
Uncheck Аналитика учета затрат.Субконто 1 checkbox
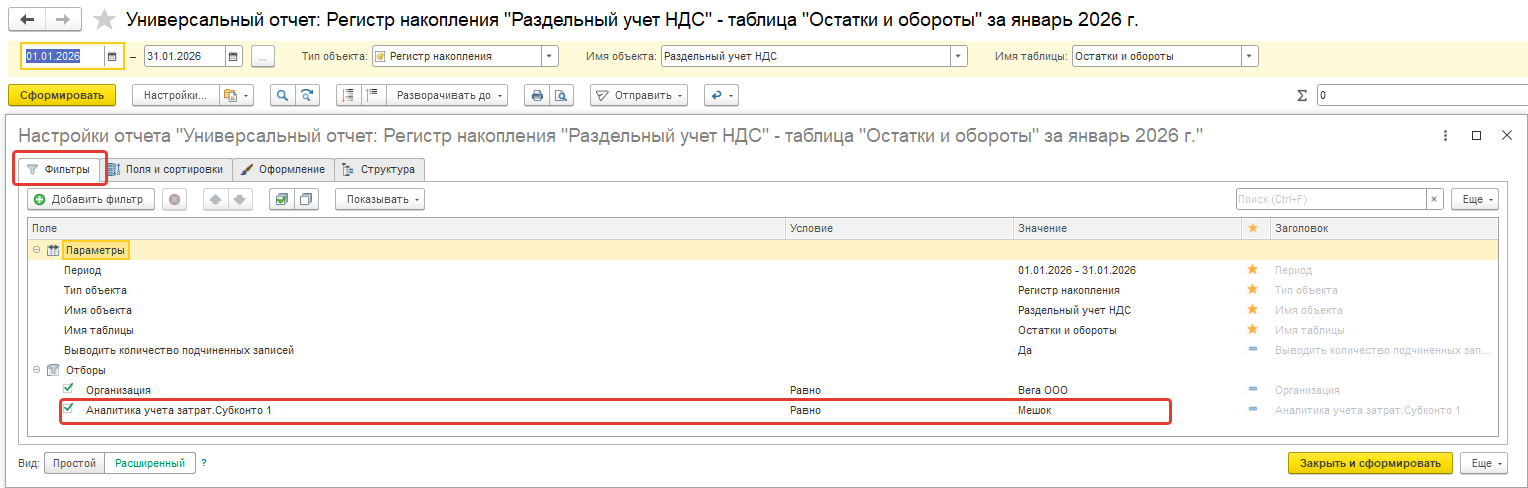click(x=68, y=409)
